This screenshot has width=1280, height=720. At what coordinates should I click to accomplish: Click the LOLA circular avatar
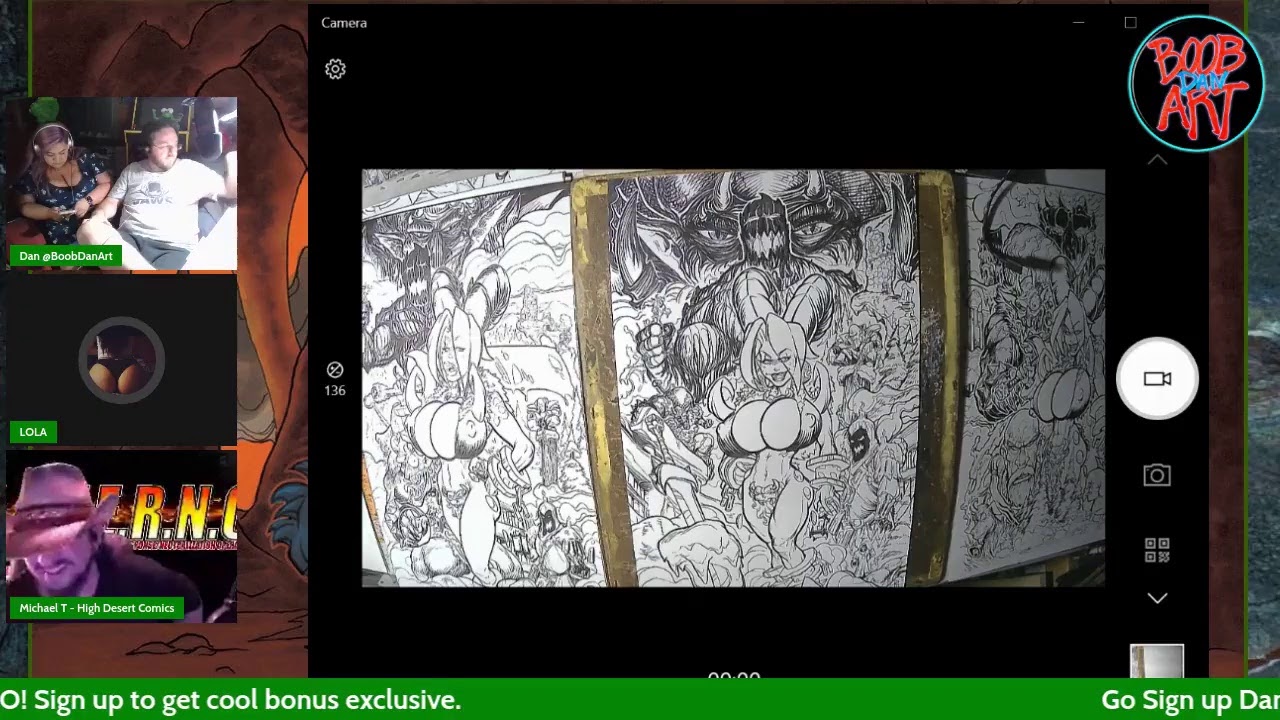click(121, 359)
